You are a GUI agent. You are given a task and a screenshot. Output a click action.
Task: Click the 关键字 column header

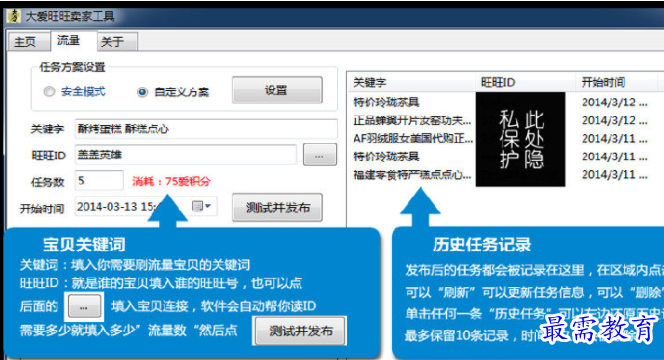click(411, 82)
